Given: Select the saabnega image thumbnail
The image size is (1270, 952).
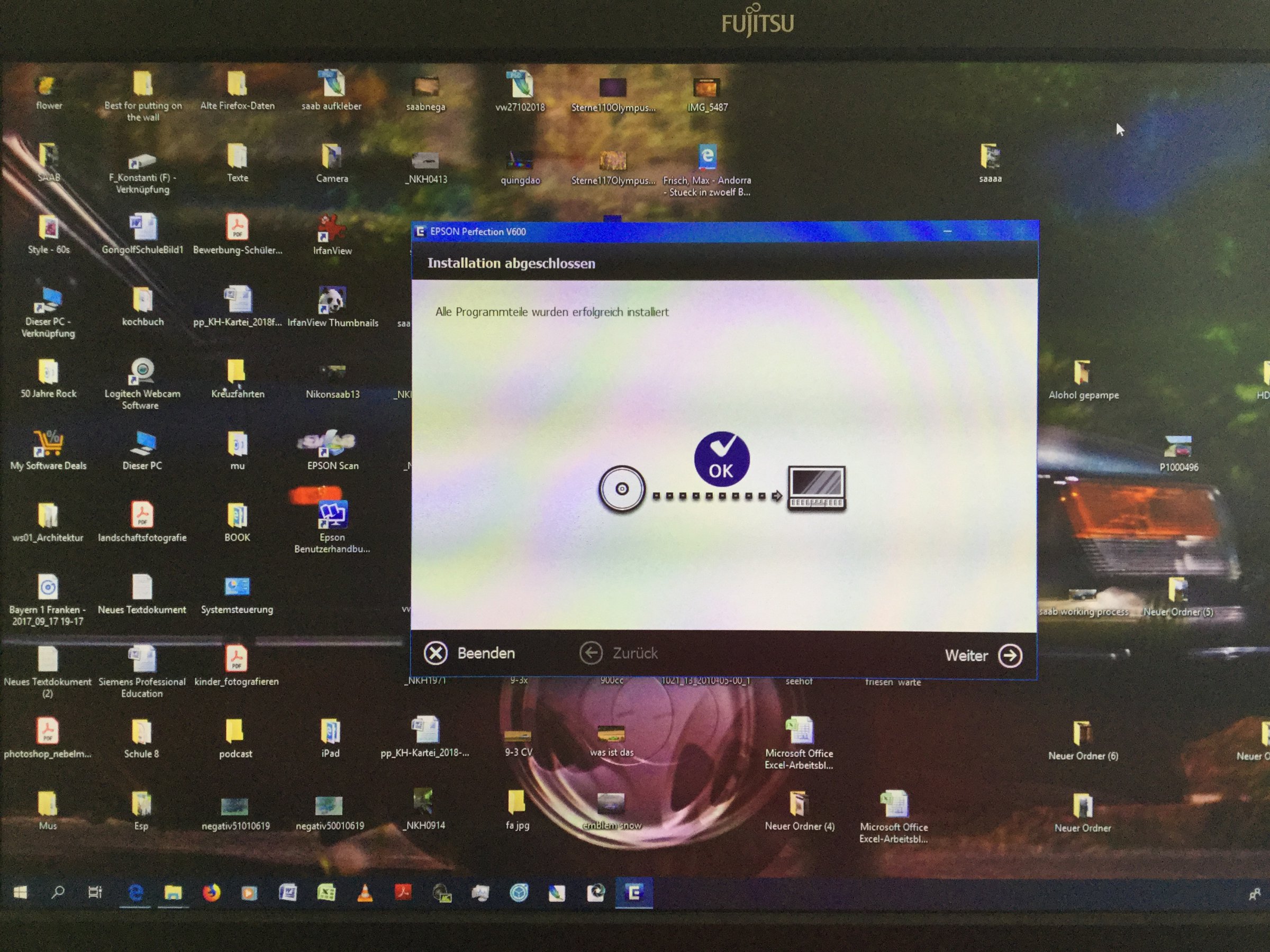Looking at the screenshot, I should click(x=425, y=94).
